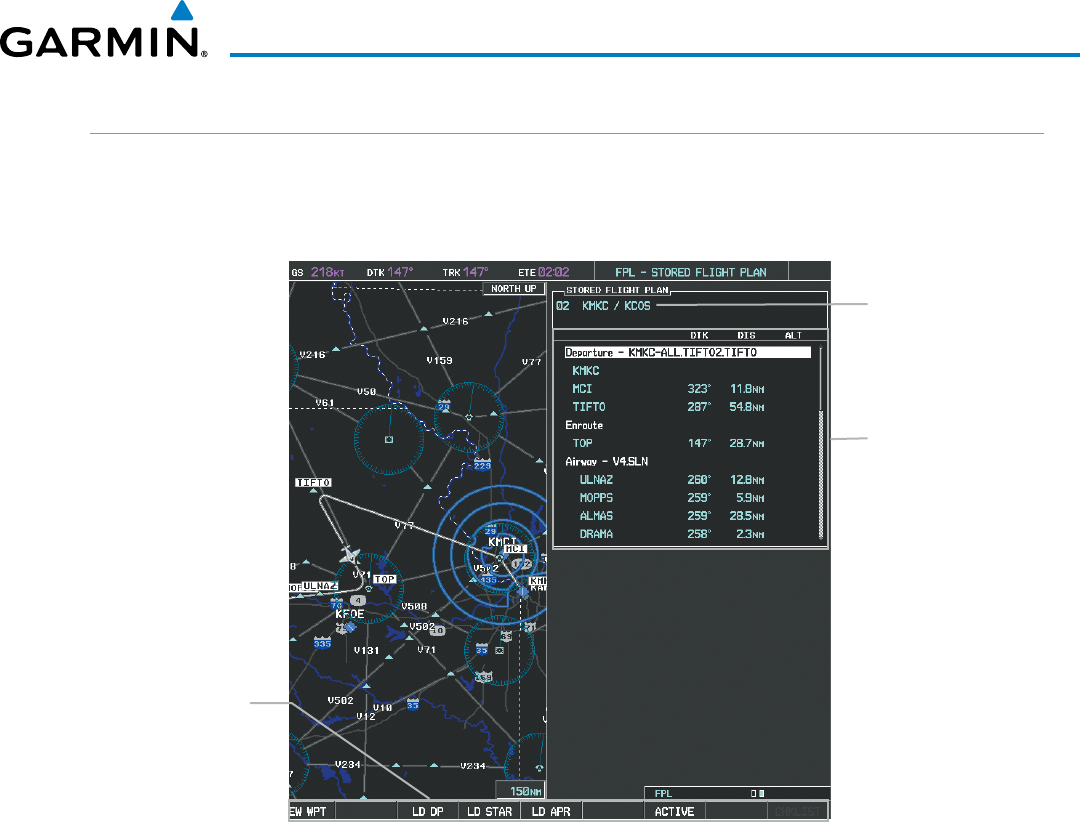Click the 54.8NM distance for TIFTO

point(747,407)
